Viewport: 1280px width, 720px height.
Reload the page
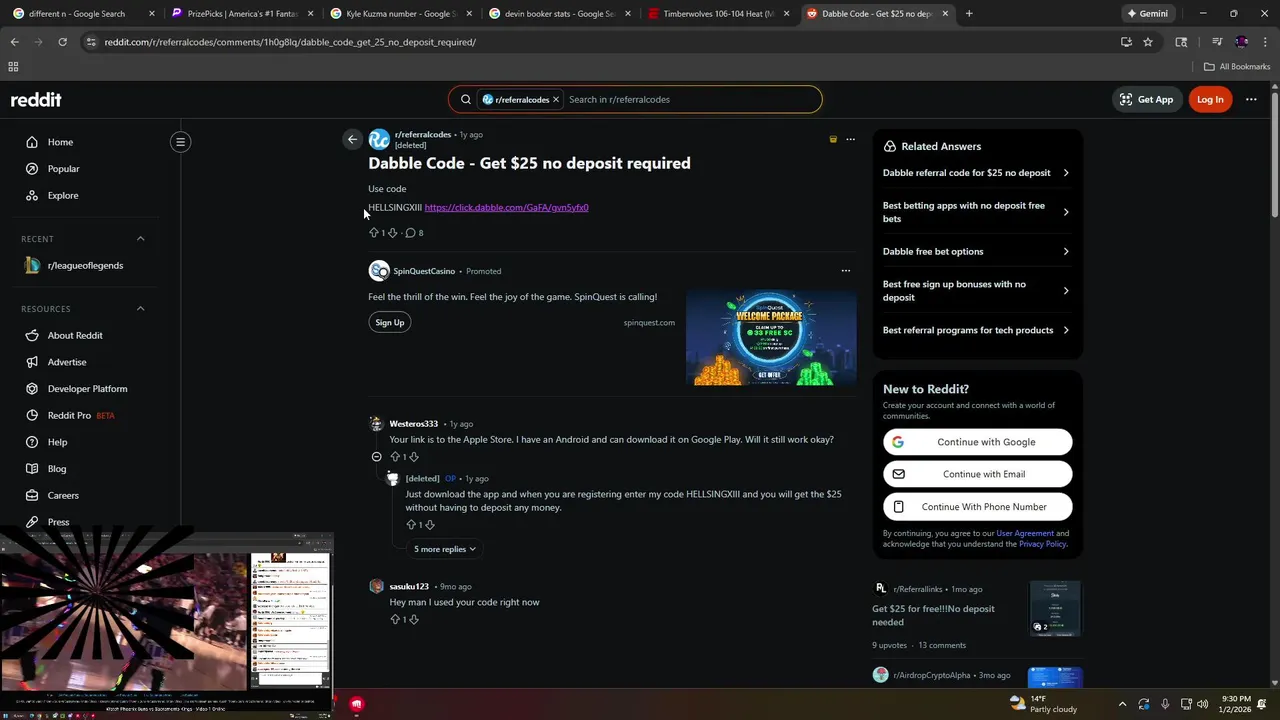pyautogui.click(x=62, y=42)
